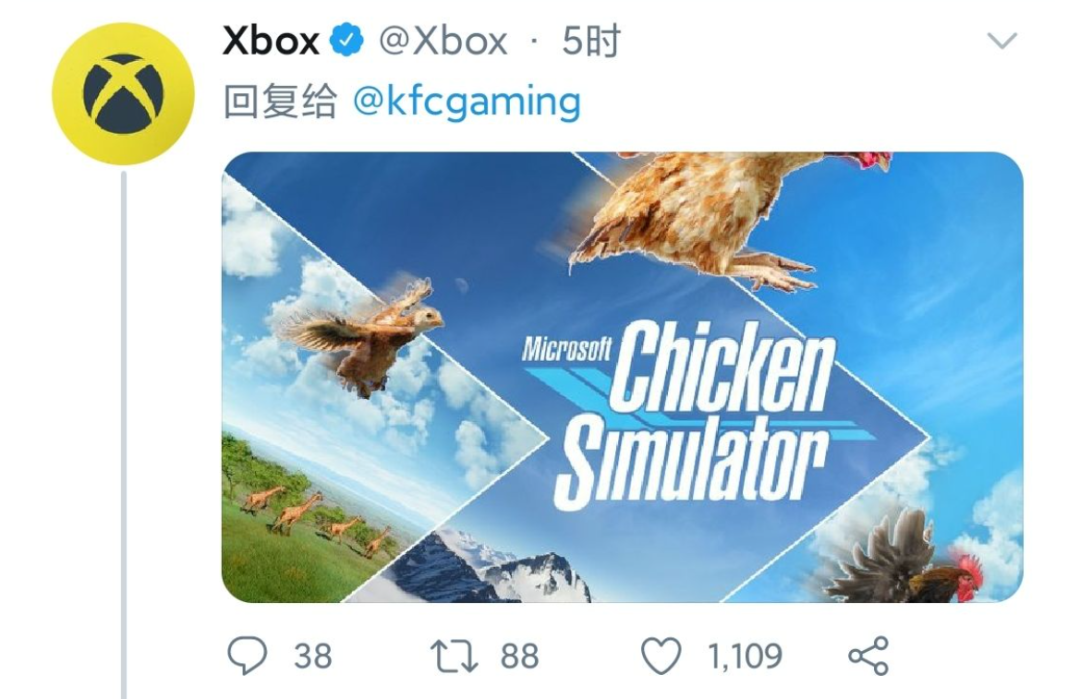Open the @Xbox handle
The width and height of the screenshot is (1080, 699).
(x=444, y=41)
